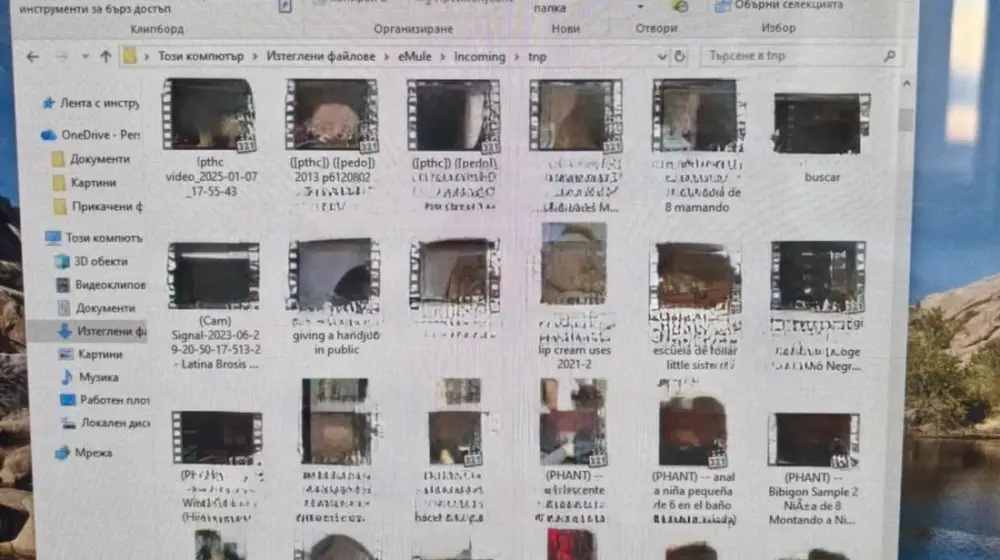Expand the chevron after Incoming breadcrumb
1000x560 pixels.
[x=517, y=57]
